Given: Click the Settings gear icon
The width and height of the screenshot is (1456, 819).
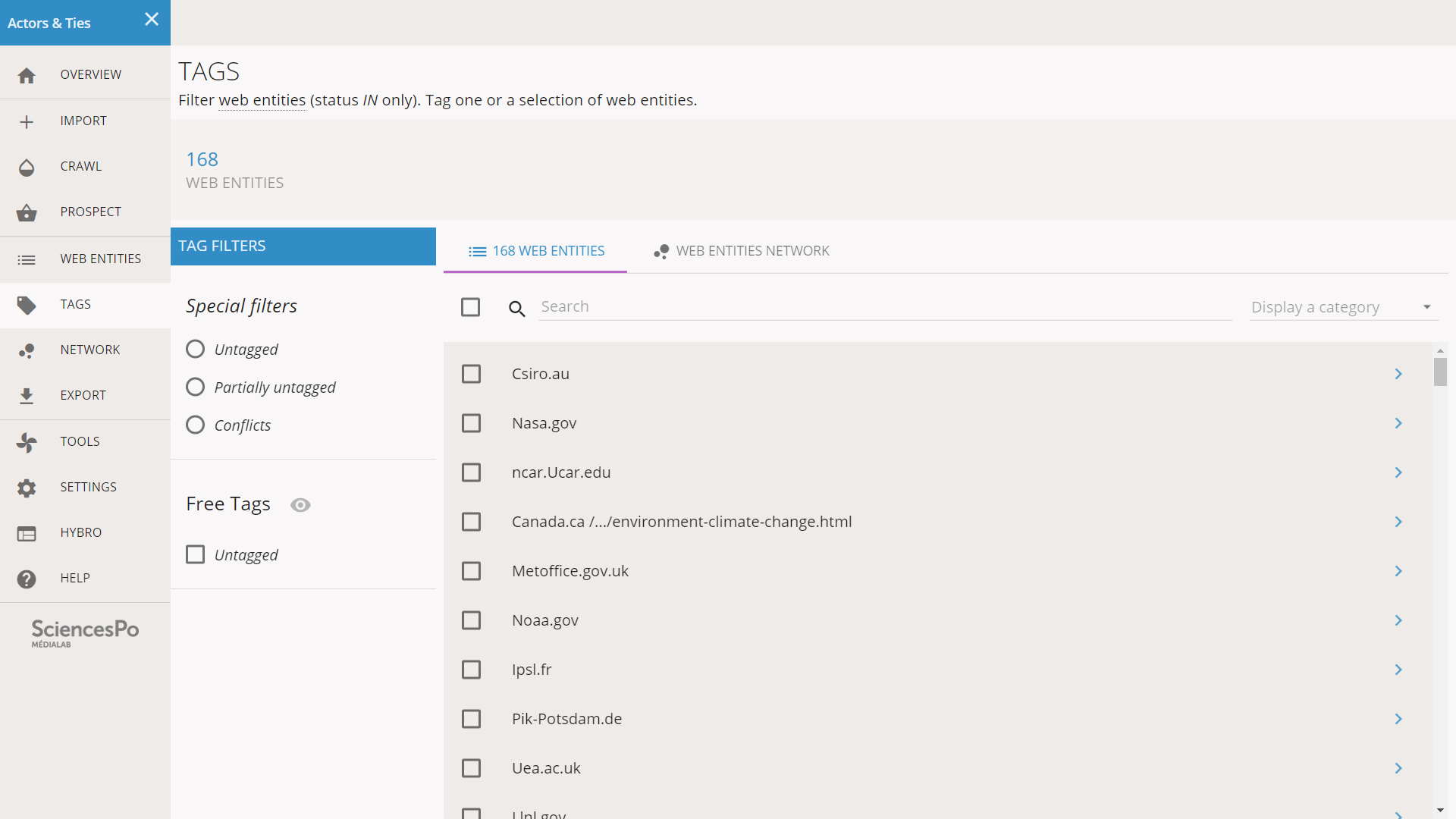Looking at the screenshot, I should point(27,488).
